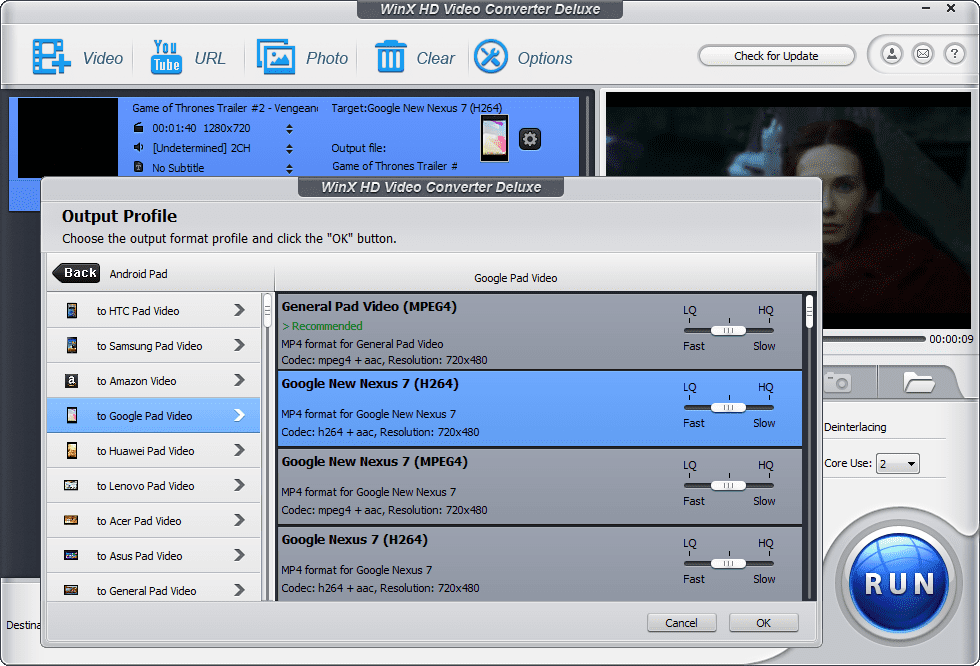Screen dimensions: 980x666
Task: Click the Lenovo Pad device icon
Action: point(71,485)
